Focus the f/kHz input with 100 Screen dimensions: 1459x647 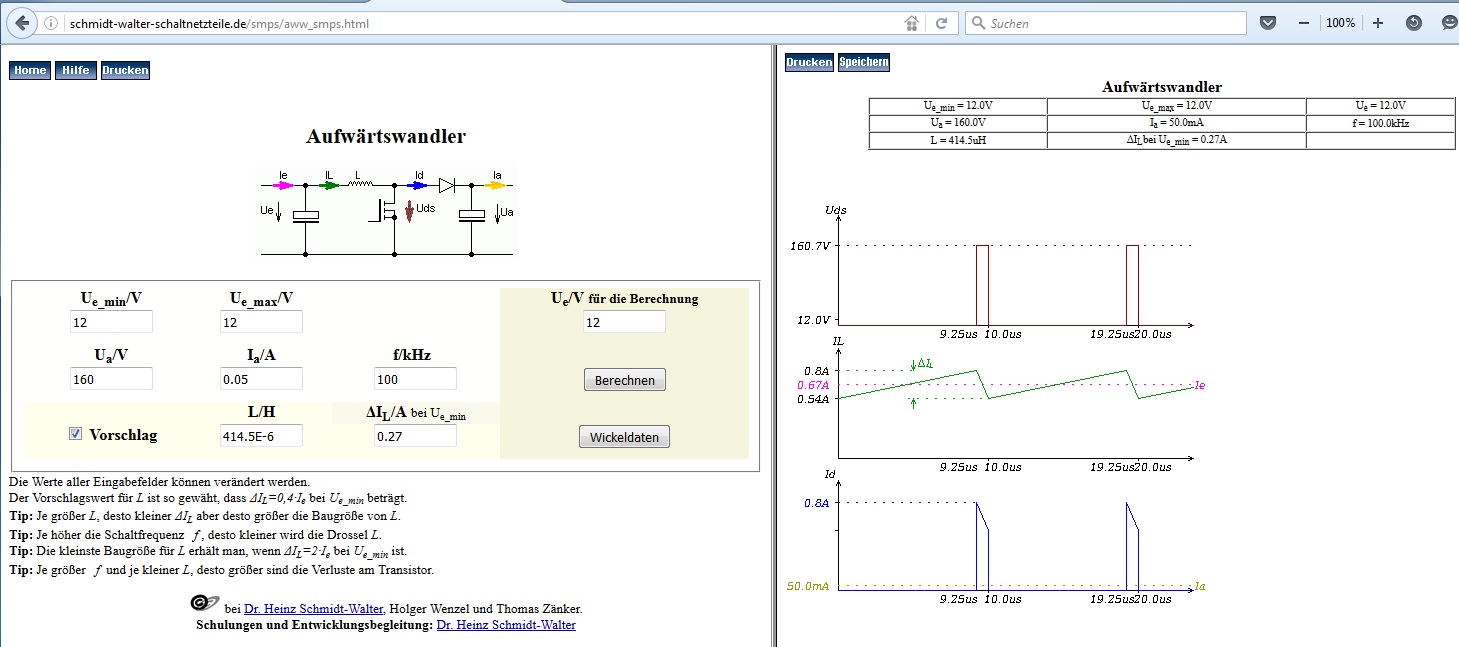pos(415,379)
